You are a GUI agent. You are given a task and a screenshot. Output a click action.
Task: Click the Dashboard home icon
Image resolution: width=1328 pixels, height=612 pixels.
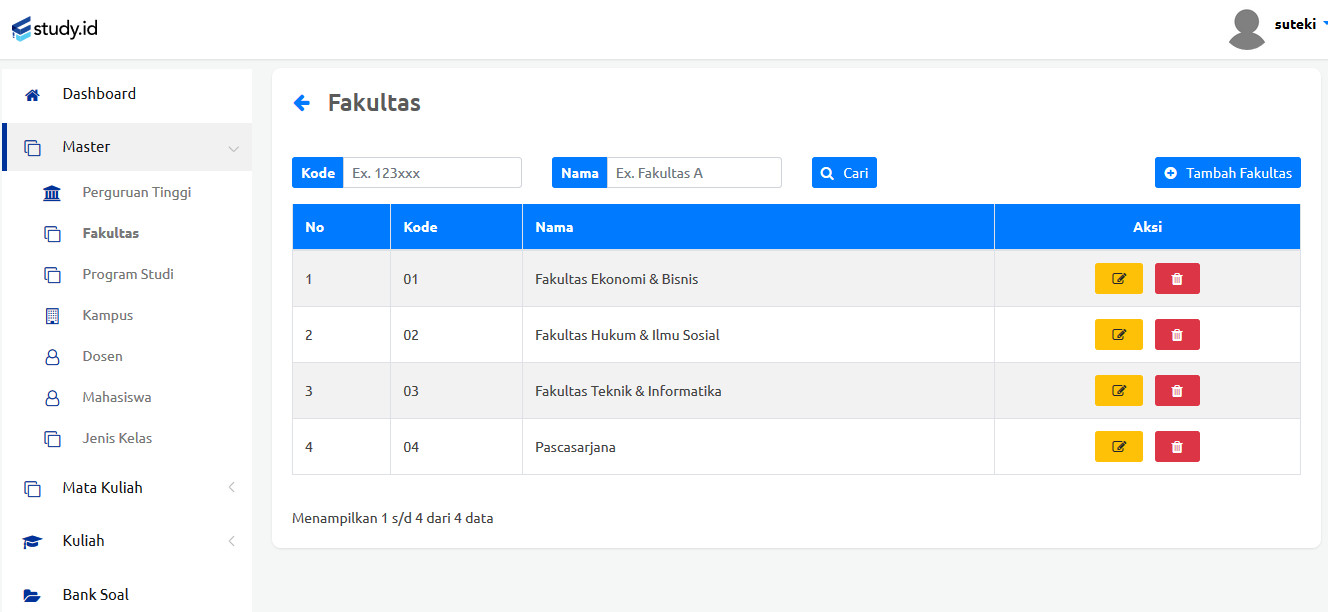tap(32, 95)
